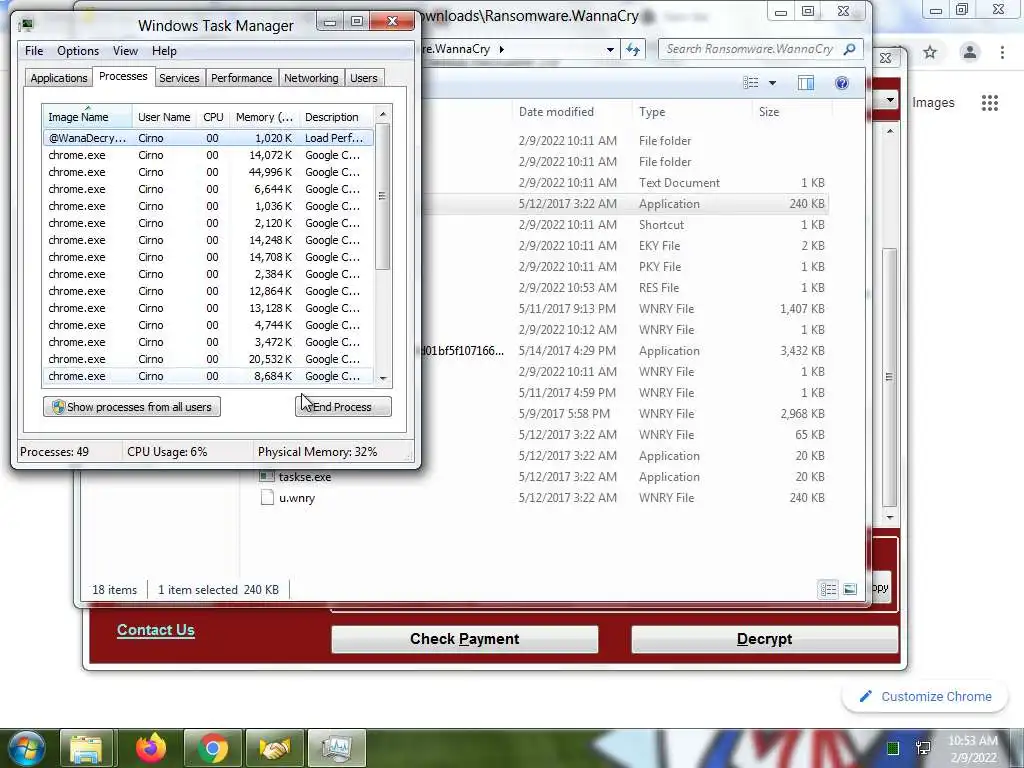Switch to the Applications tab
1024x768 pixels.
pos(59,78)
